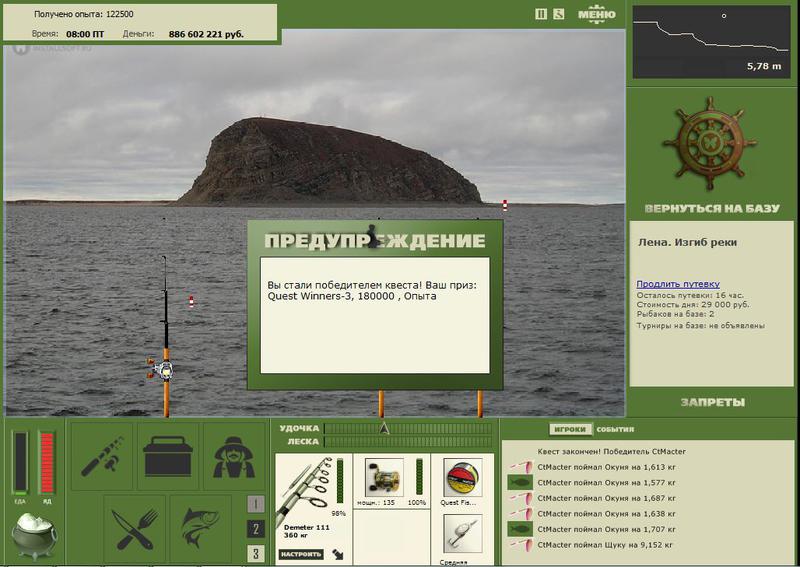Select rod slot 2
This screenshot has width=800, height=567.
(256, 529)
